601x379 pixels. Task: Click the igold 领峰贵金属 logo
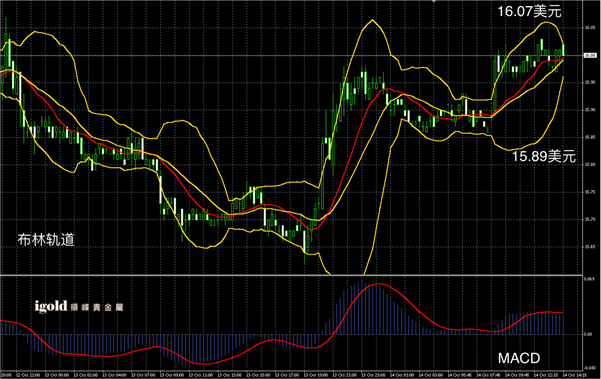pos(79,307)
